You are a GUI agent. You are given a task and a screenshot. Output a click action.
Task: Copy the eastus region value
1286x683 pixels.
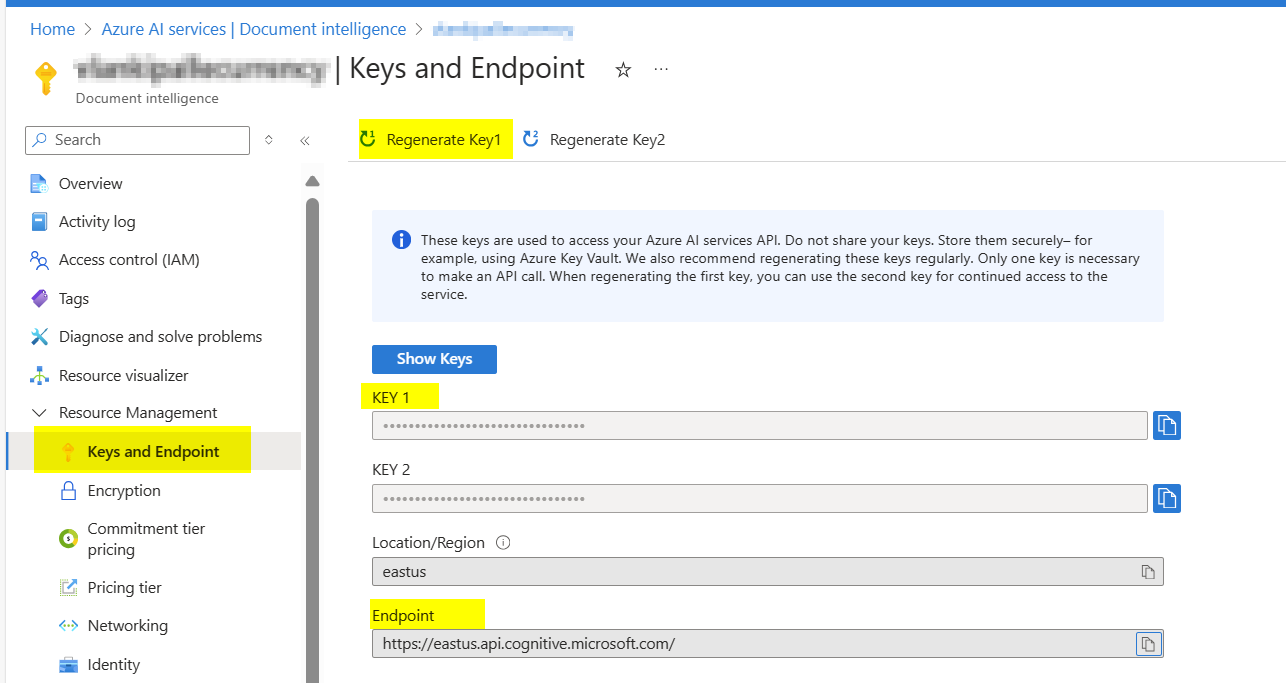point(1148,572)
